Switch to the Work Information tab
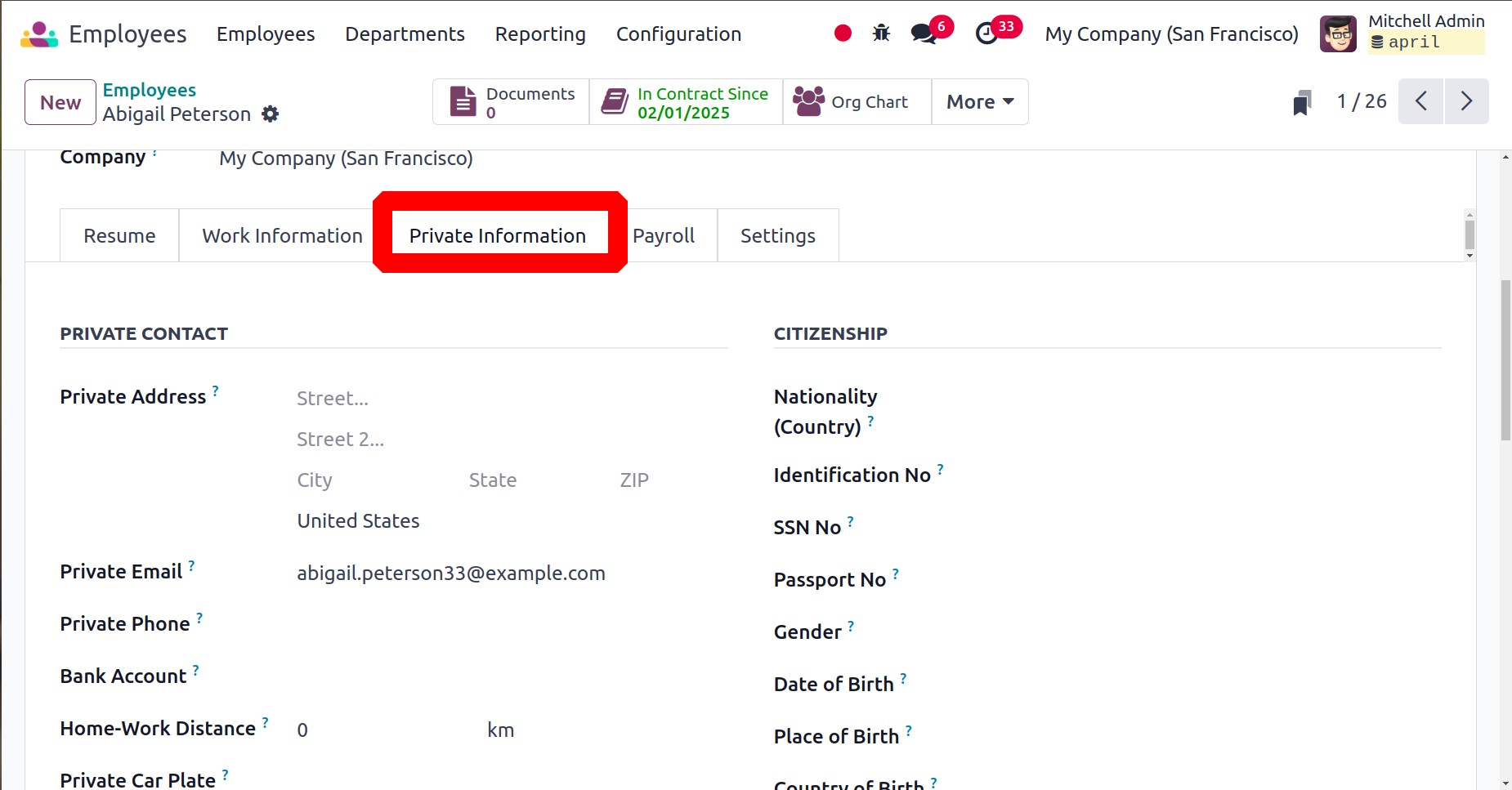The height and width of the screenshot is (790, 1512). [282, 236]
